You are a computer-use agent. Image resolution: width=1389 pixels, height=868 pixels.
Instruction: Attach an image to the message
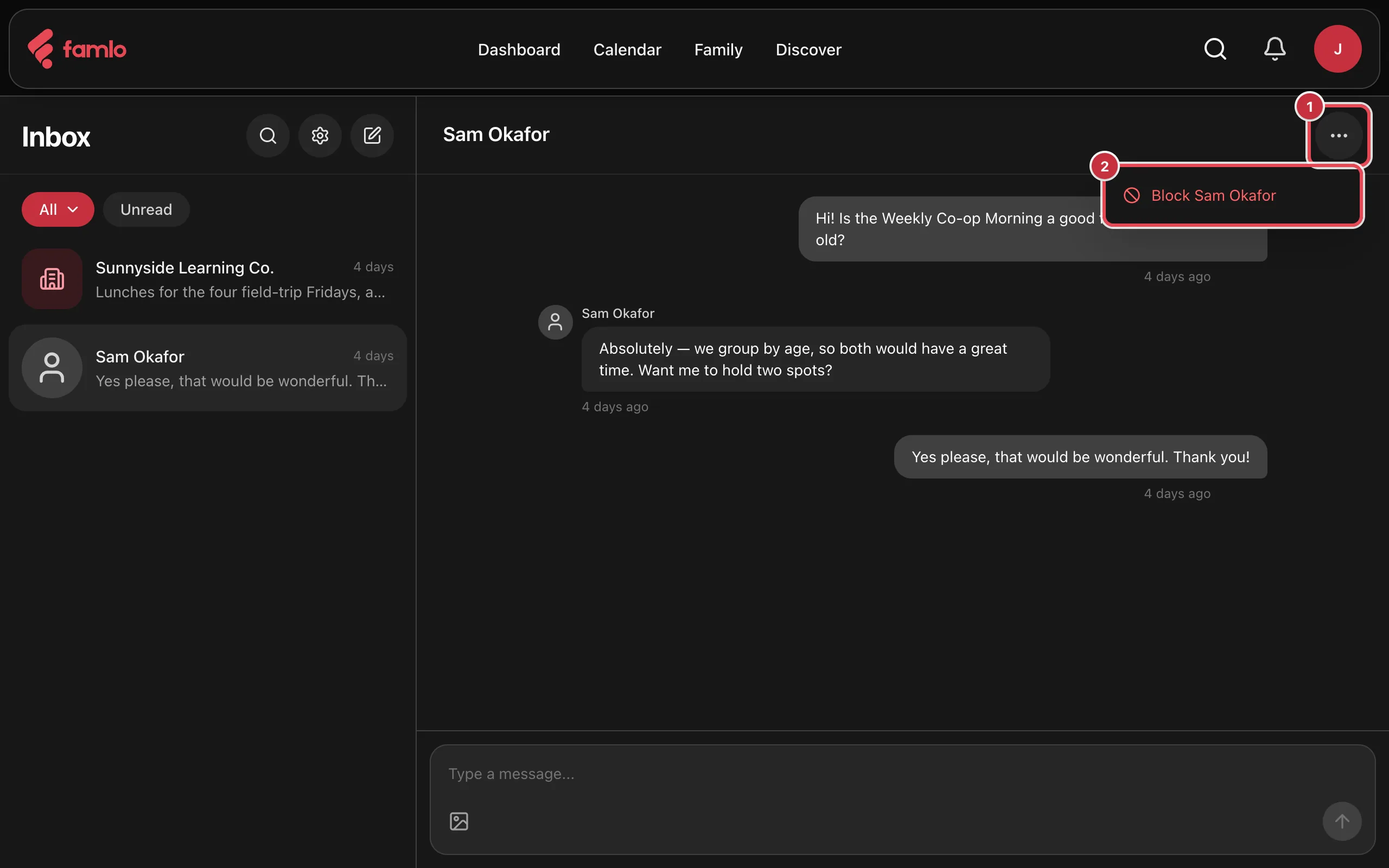458,821
